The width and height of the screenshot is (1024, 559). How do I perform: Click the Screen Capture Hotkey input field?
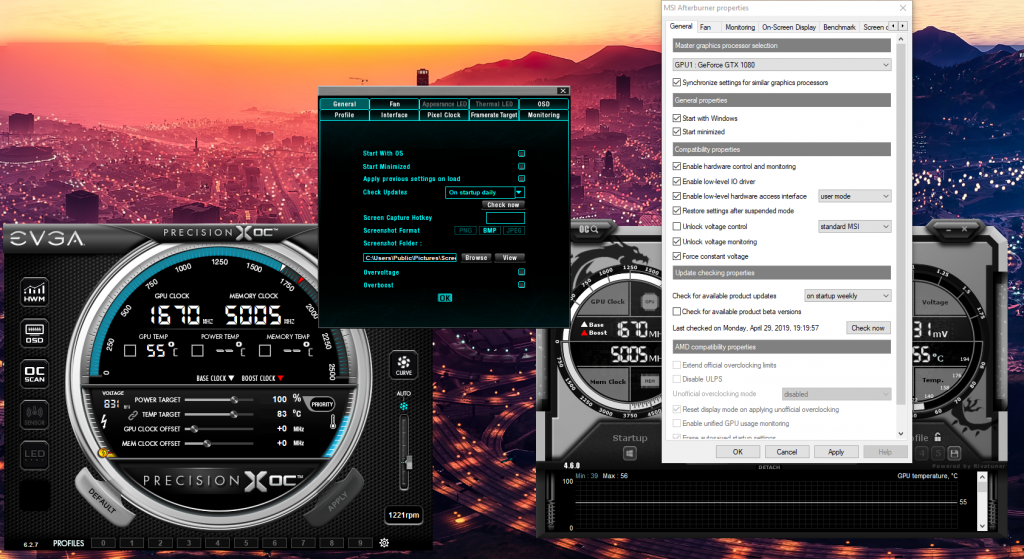click(505, 217)
